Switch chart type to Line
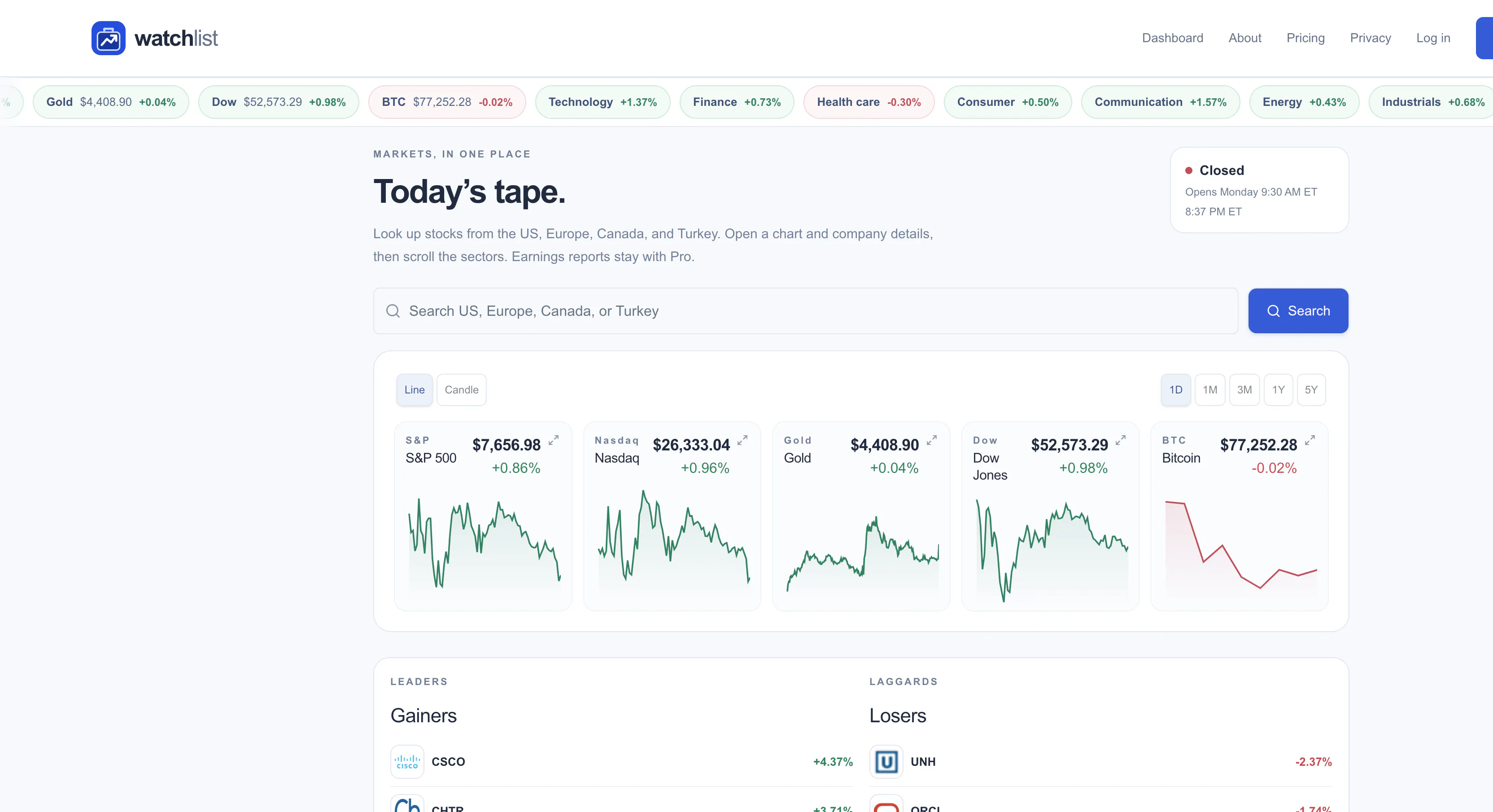This screenshot has height=812, width=1493. (415, 389)
